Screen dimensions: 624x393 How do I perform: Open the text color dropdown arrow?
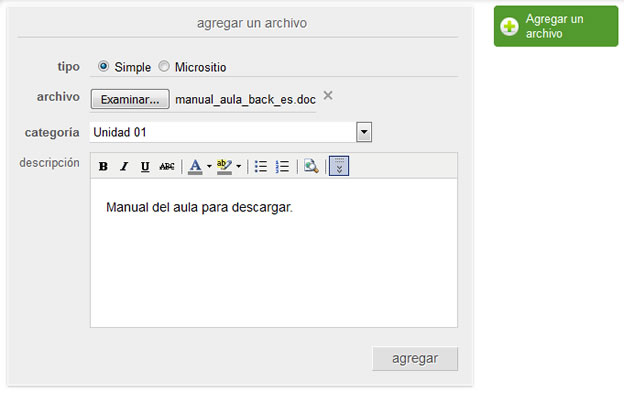[209, 166]
